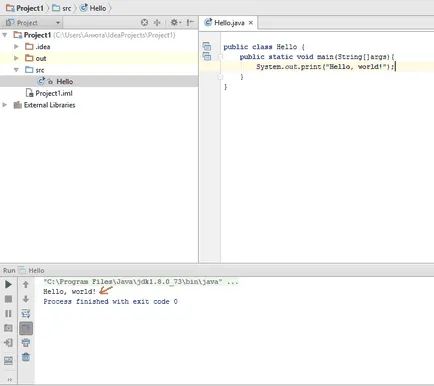Toggle soft-wrap in console output
The width and height of the screenshot is (434, 386).
coord(26,314)
